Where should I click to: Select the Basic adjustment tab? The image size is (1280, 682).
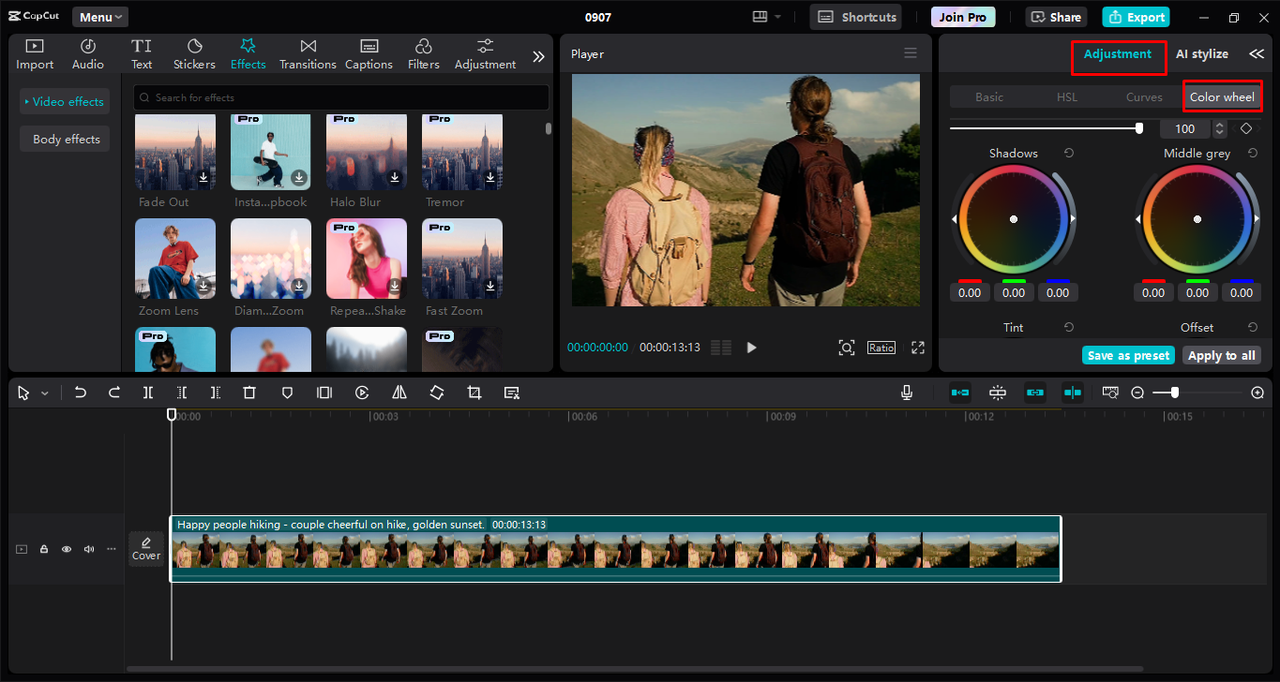click(x=989, y=97)
